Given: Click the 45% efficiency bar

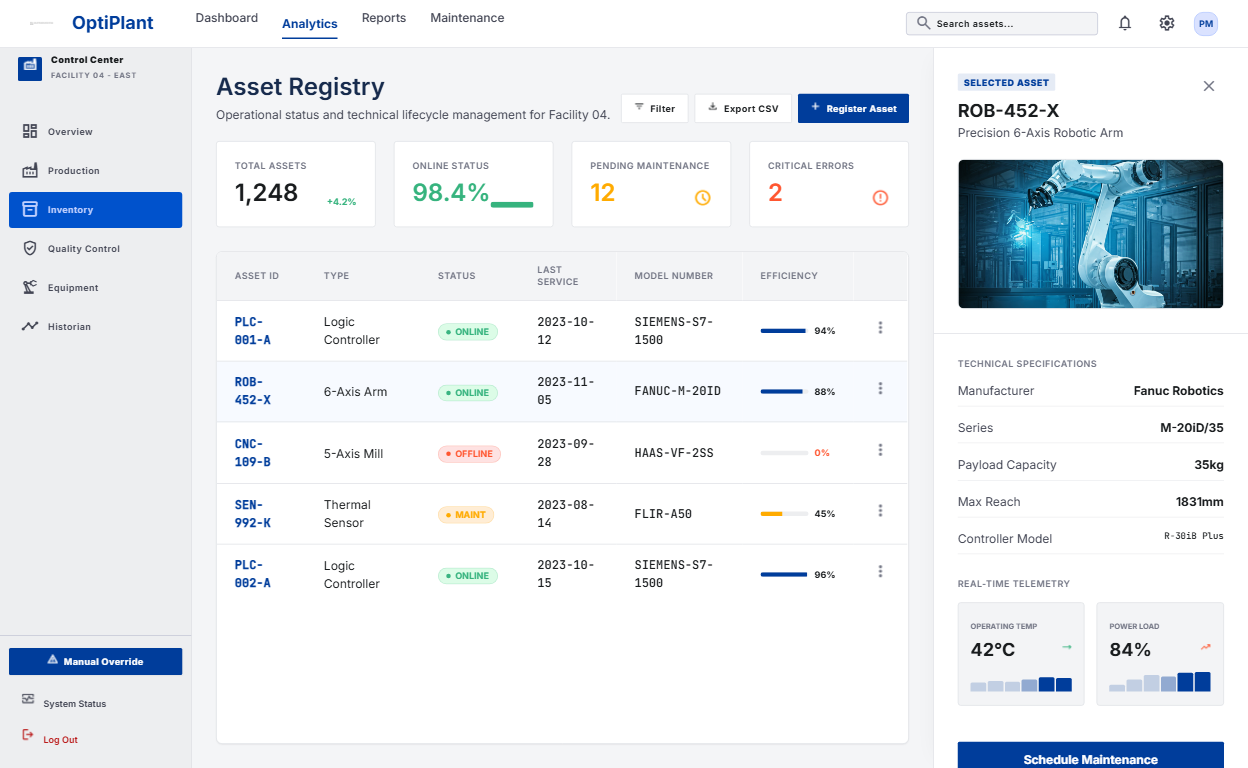Looking at the screenshot, I should pyautogui.click(x=784, y=514).
